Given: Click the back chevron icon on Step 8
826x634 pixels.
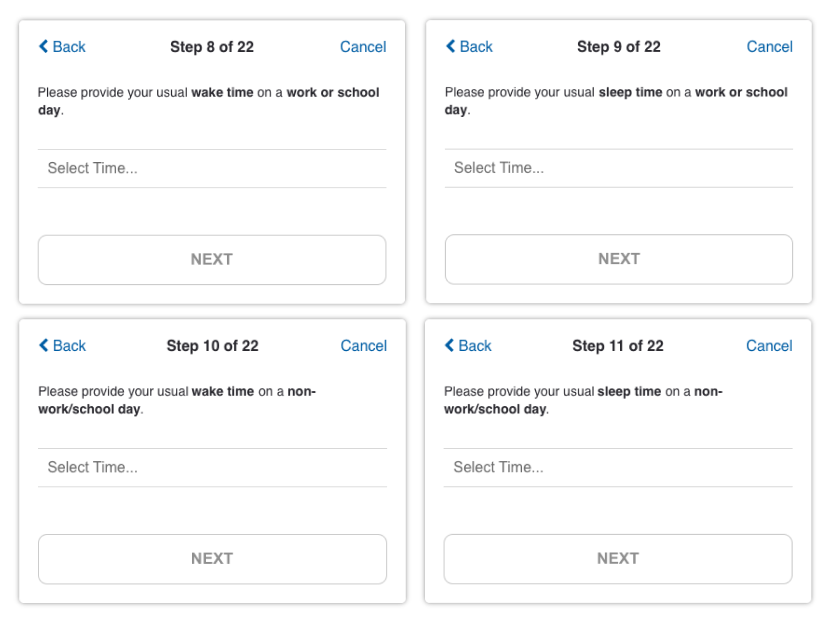Looking at the screenshot, I should [x=43, y=47].
